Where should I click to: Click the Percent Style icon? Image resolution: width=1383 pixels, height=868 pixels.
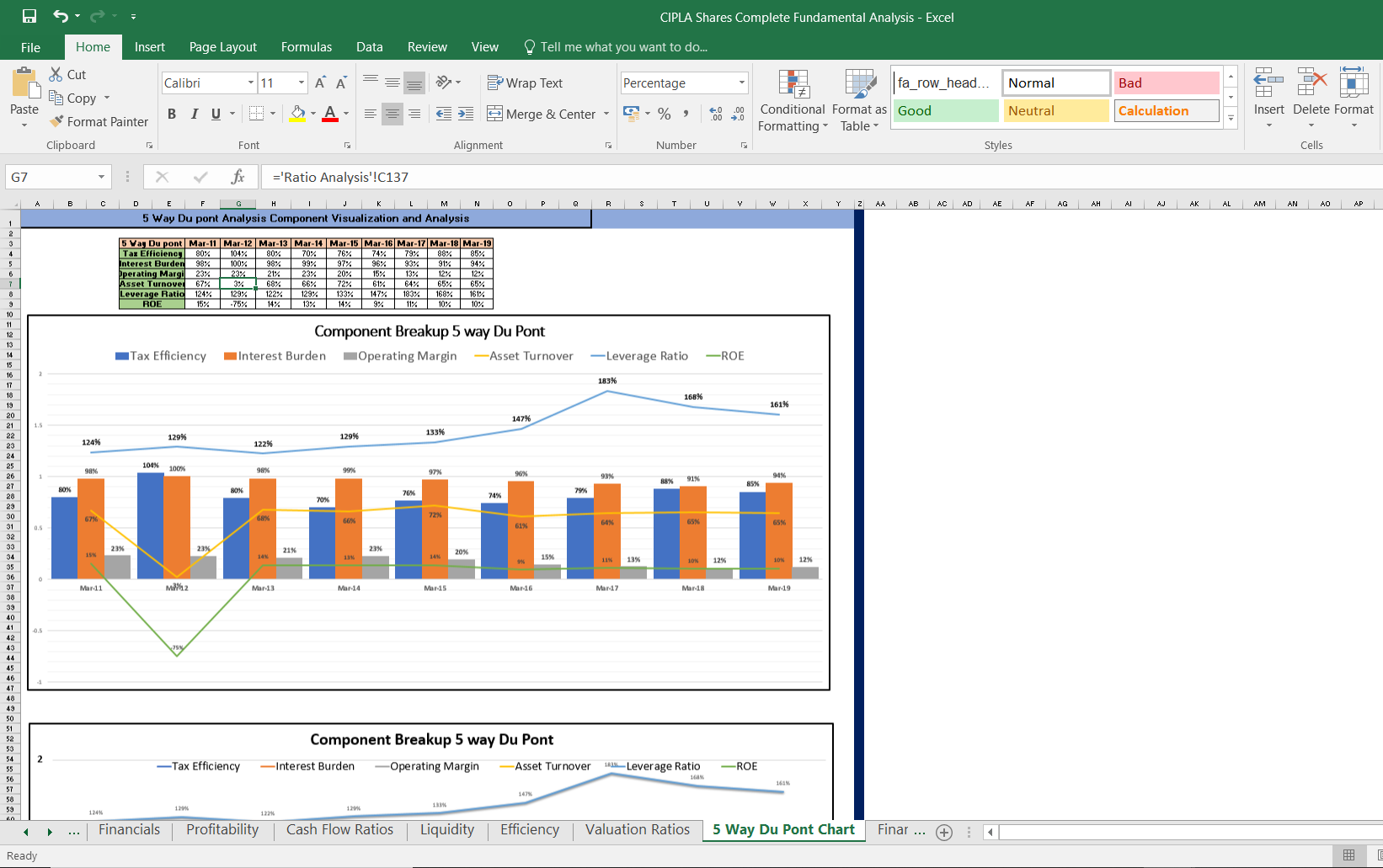click(x=665, y=114)
